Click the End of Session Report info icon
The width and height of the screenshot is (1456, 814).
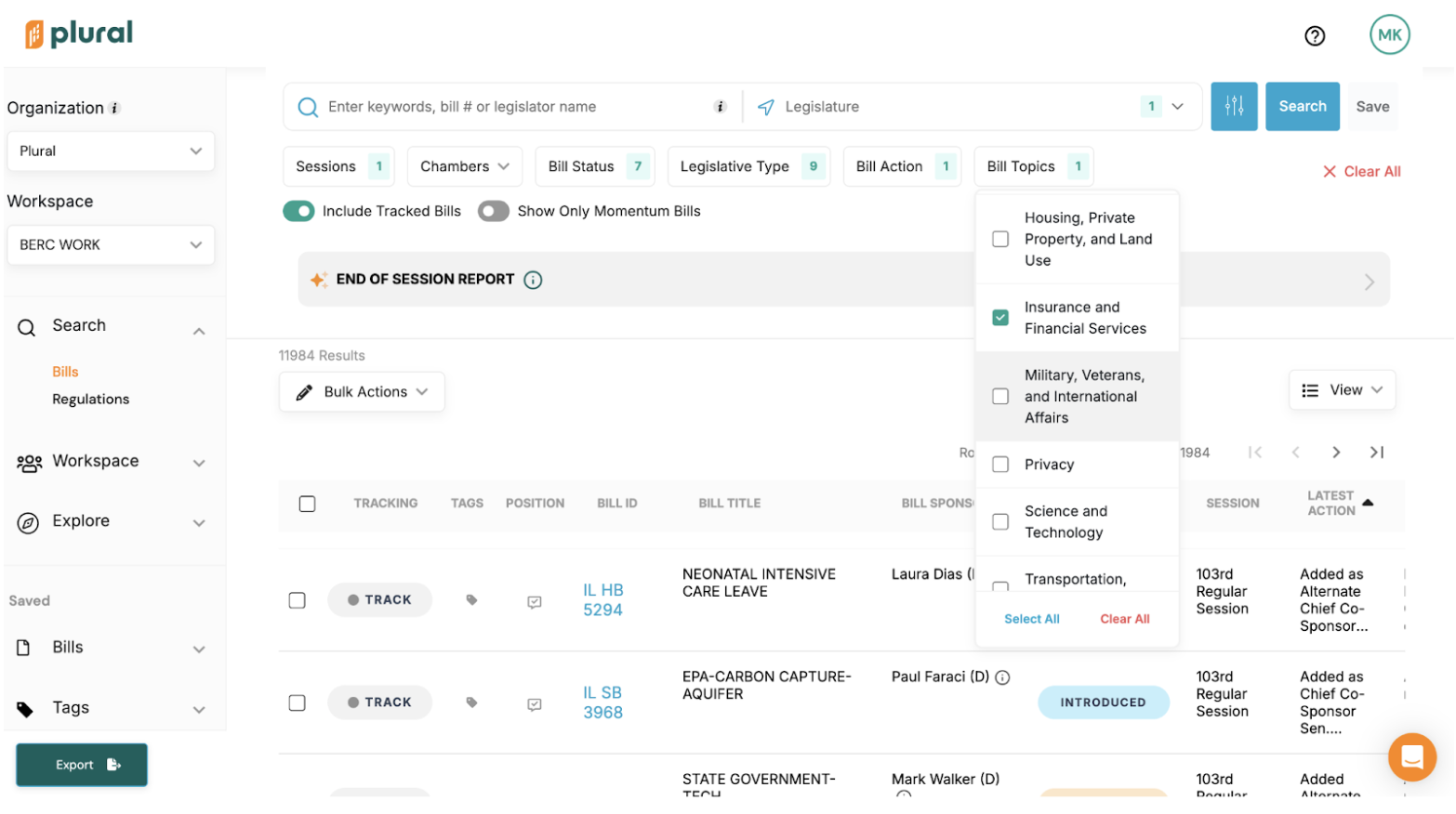[x=533, y=281]
